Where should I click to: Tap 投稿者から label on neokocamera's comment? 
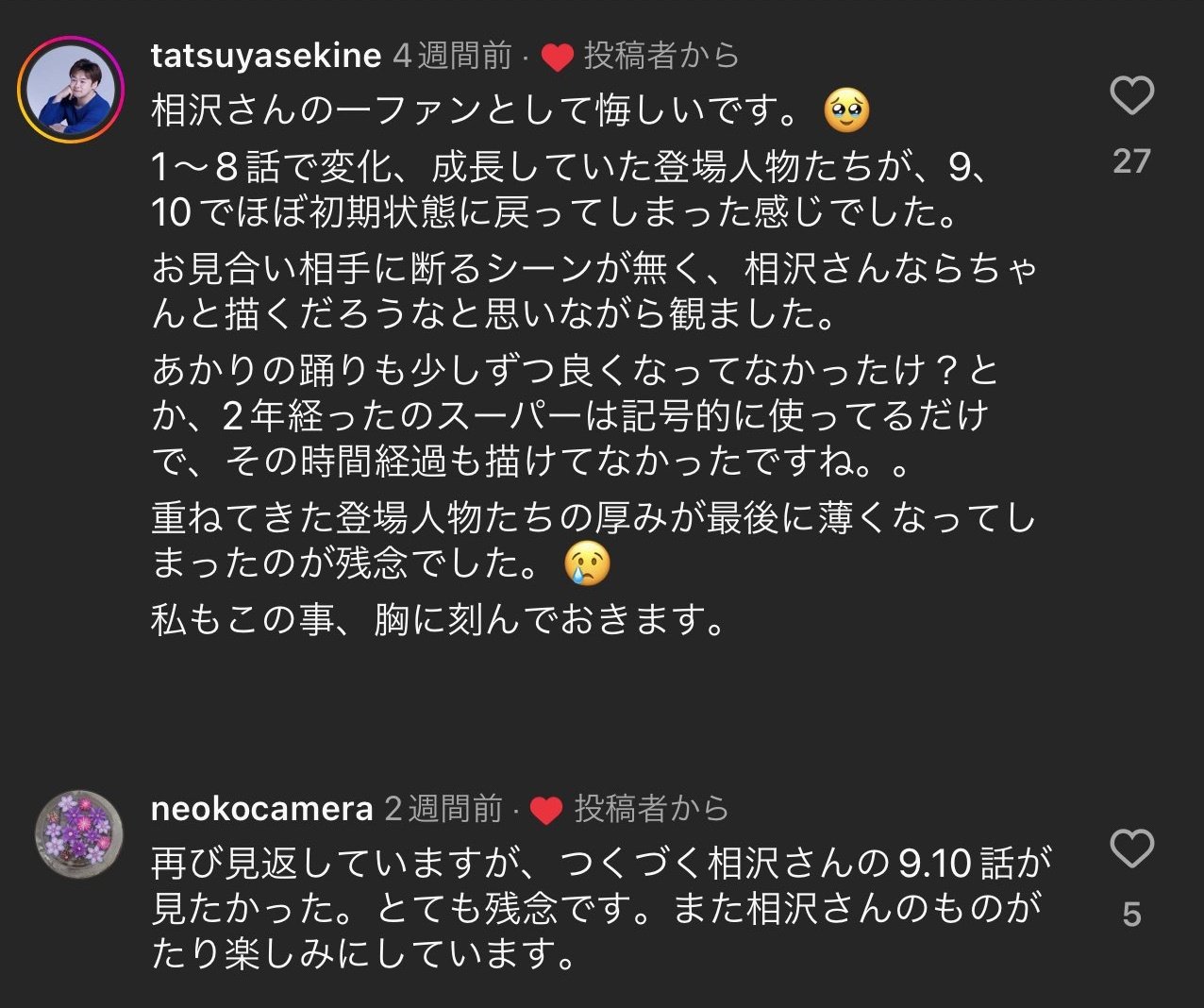[652, 809]
